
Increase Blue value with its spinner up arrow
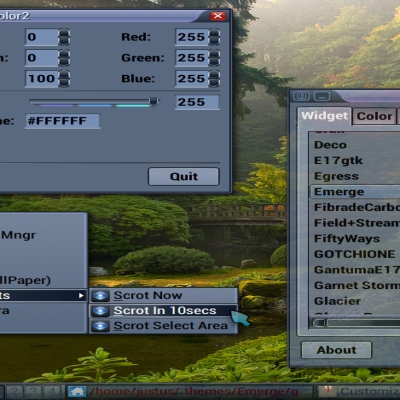[214, 75]
